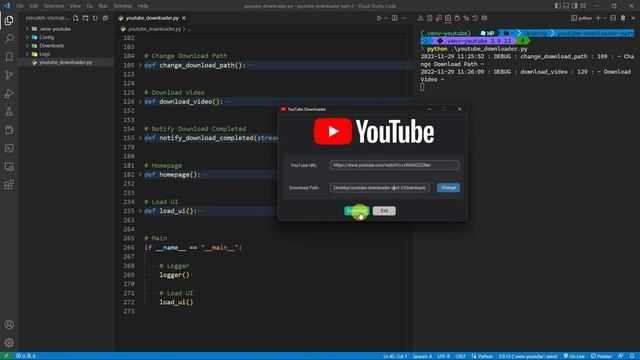Click Prettier in the status bar
640x360 pixels.
click(602, 356)
